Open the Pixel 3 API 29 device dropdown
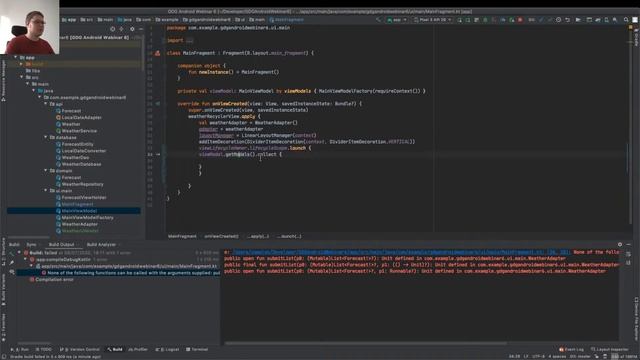 pos(433,20)
